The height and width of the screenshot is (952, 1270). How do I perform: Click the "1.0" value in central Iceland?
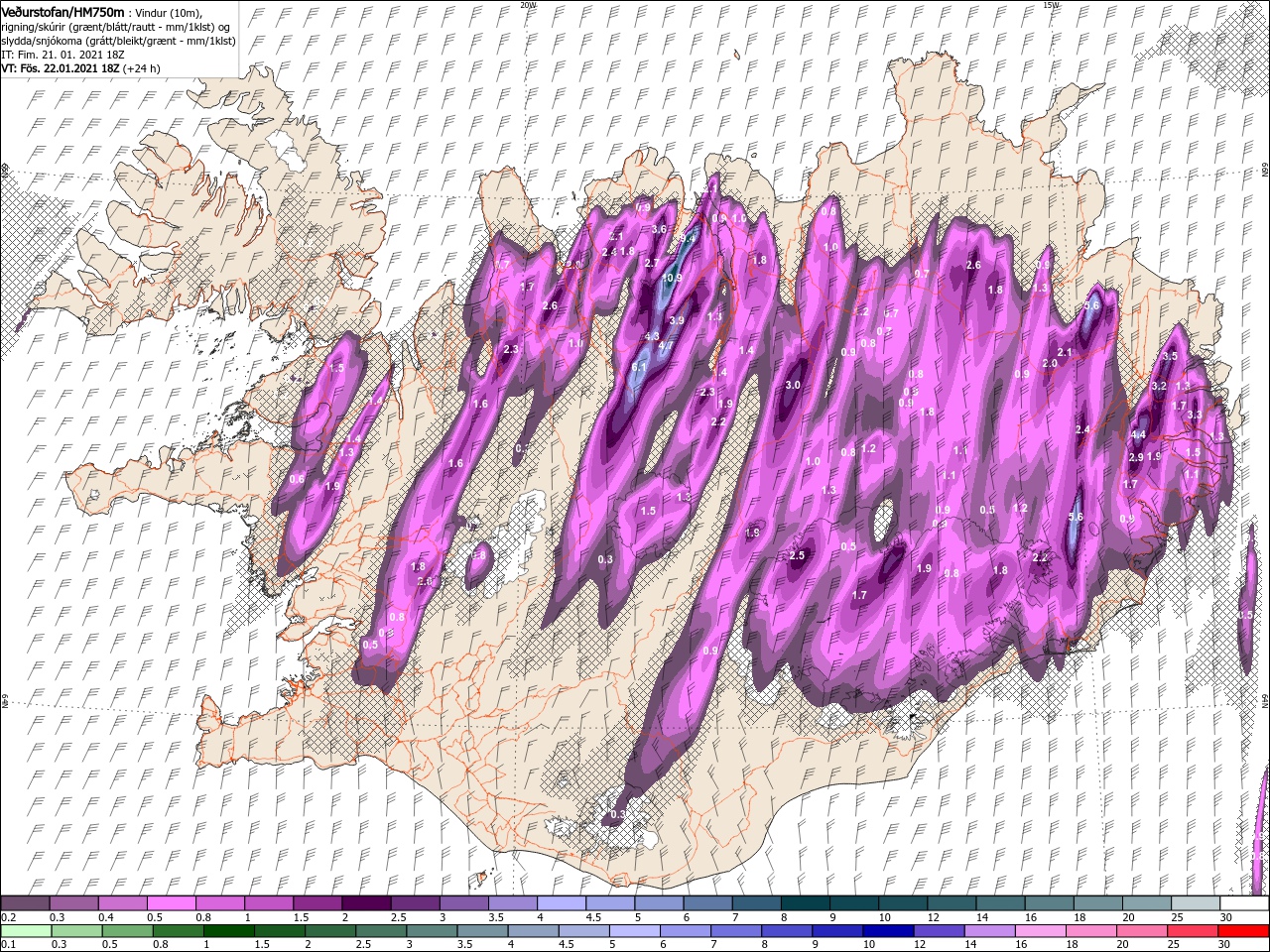click(x=813, y=461)
